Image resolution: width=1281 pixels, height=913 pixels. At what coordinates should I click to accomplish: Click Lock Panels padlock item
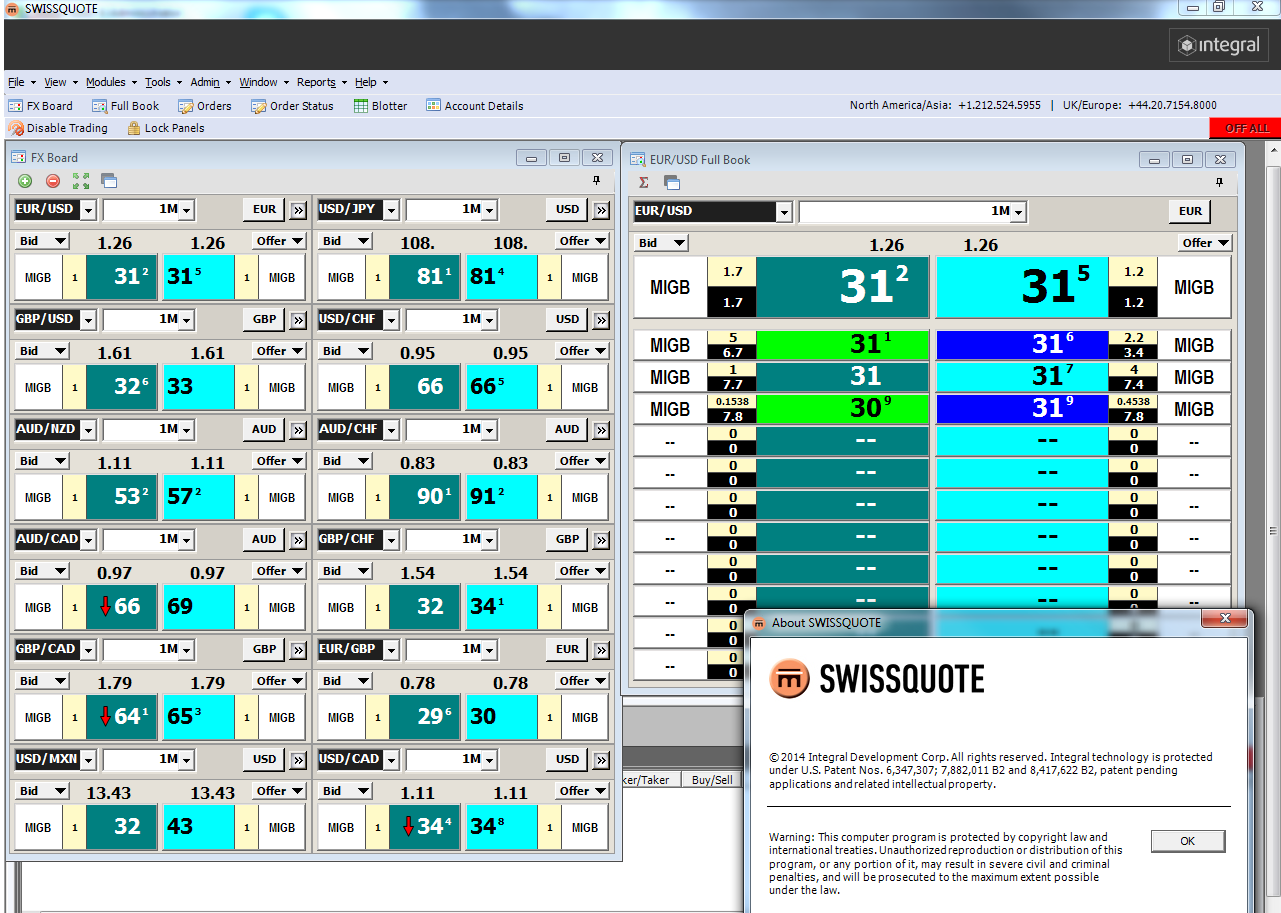coord(166,128)
